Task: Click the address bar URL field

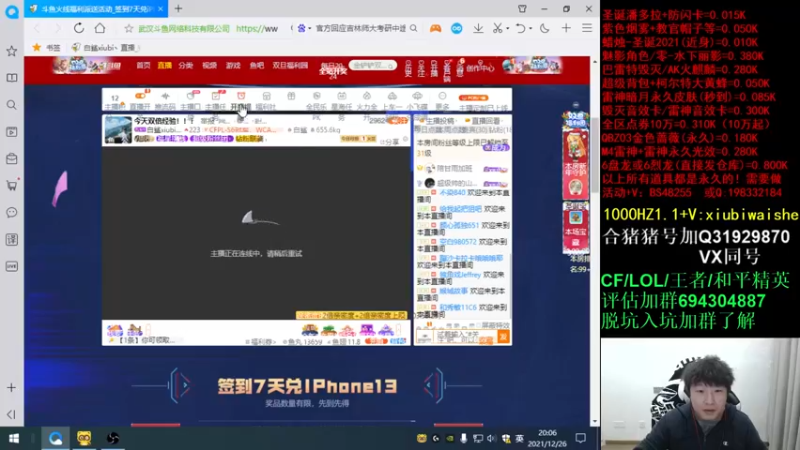Action: 209,29
